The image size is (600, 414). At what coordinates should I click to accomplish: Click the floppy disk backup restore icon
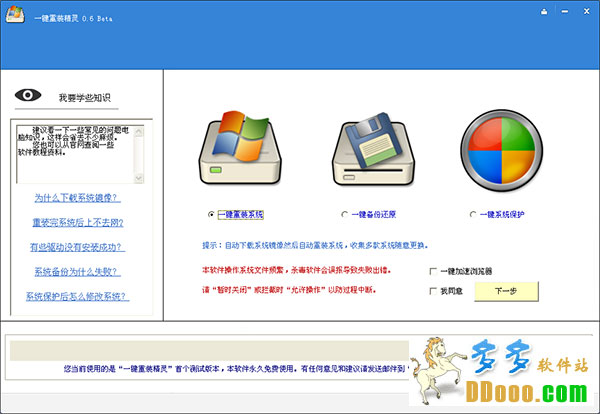373,149
